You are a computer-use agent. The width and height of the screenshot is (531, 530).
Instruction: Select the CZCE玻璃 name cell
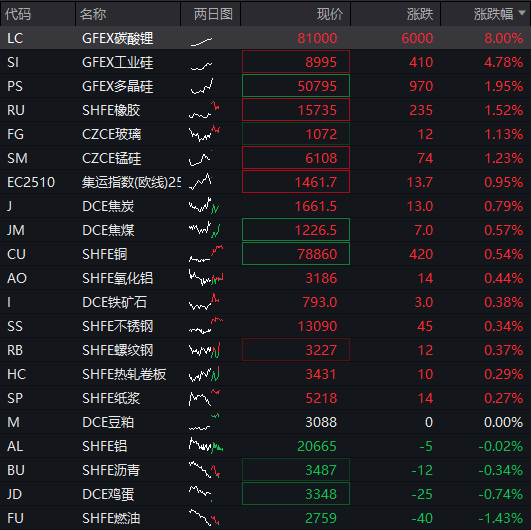coord(111,134)
